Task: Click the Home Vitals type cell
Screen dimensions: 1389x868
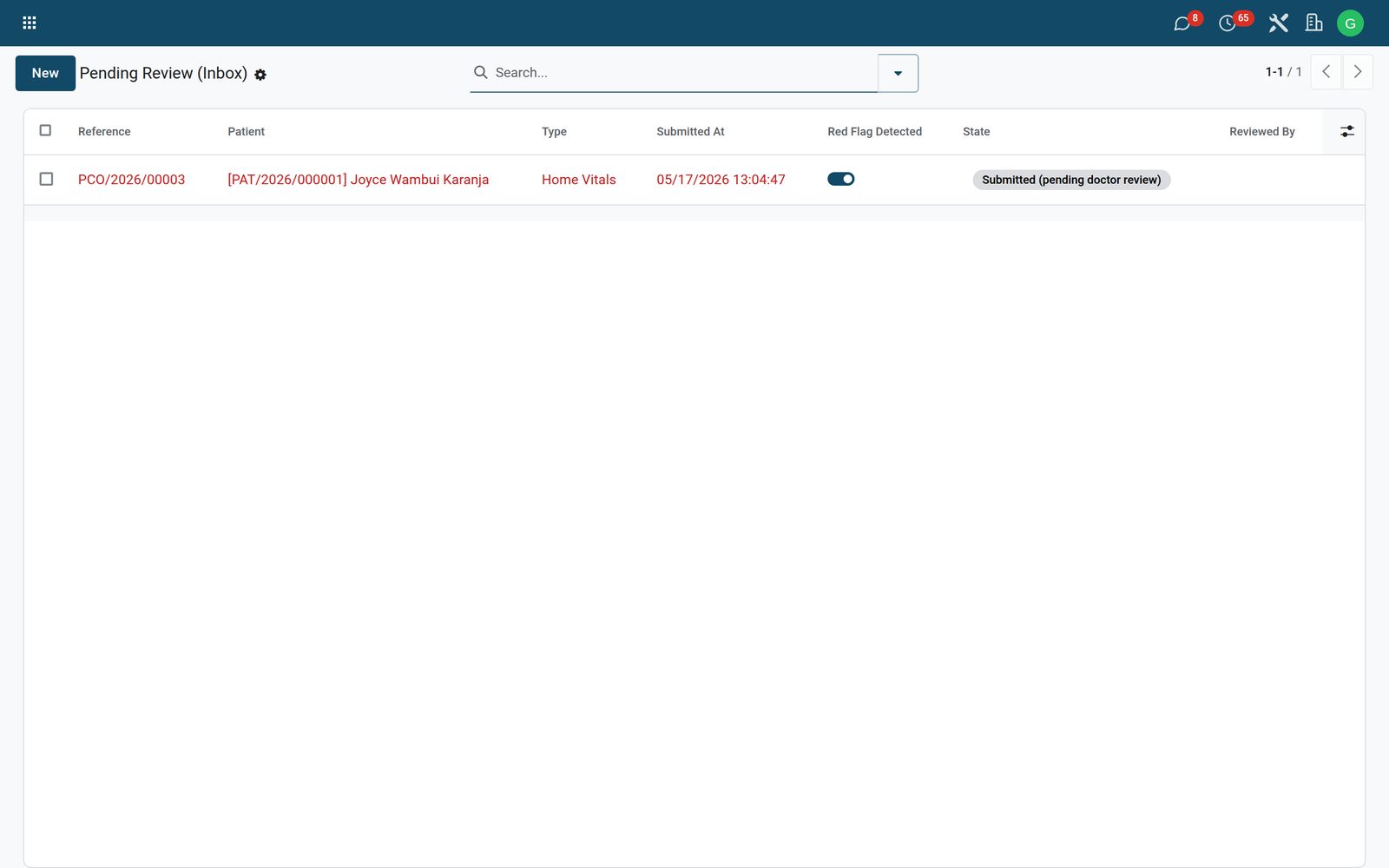Action: (578, 180)
